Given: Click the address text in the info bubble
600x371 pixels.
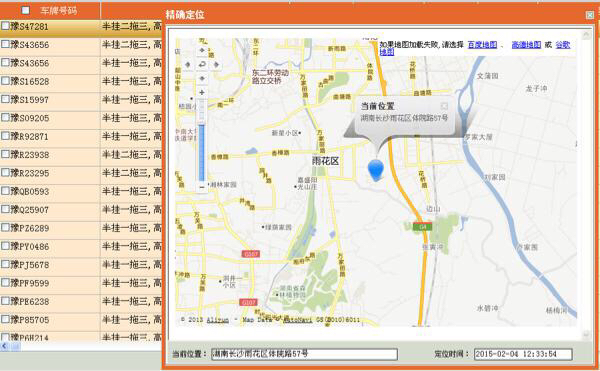Looking at the screenshot, I should click(404, 118).
